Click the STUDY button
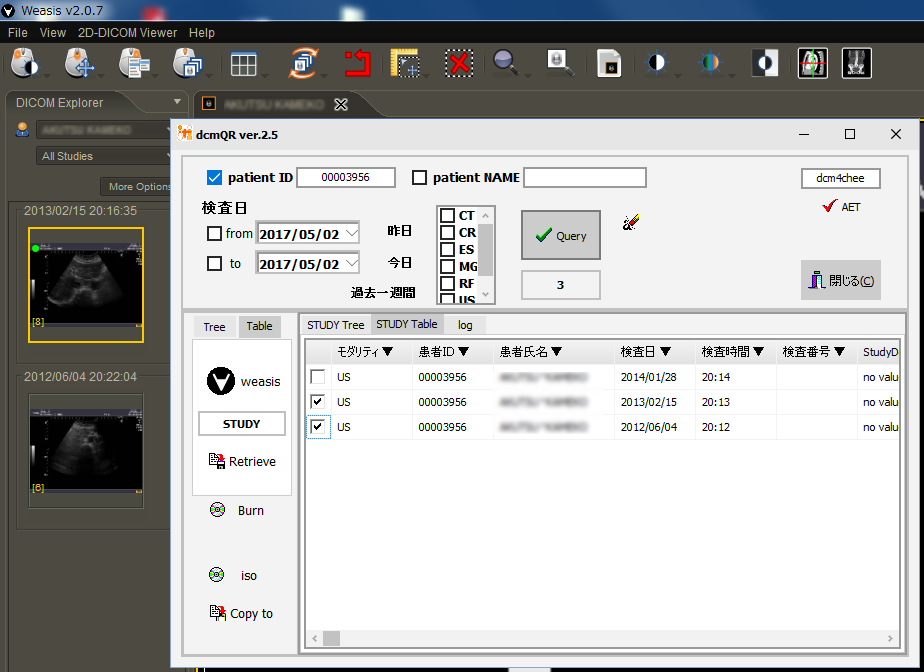This screenshot has width=924, height=672. [x=242, y=424]
